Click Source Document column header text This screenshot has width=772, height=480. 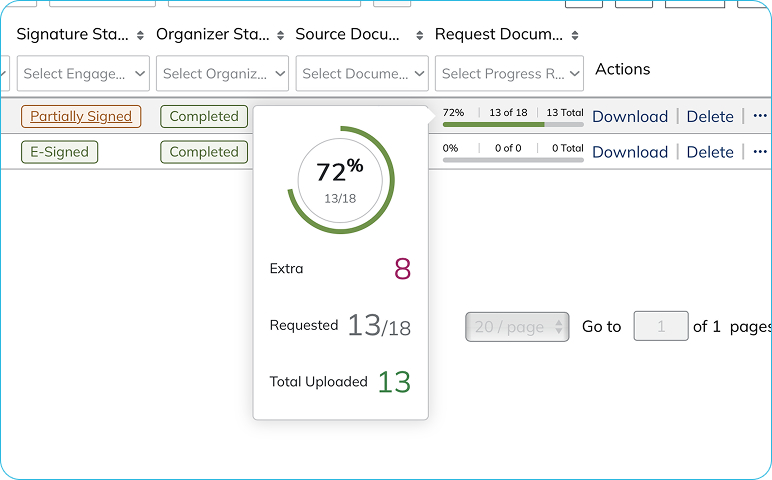pyautogui.click(x=347, y=34)
